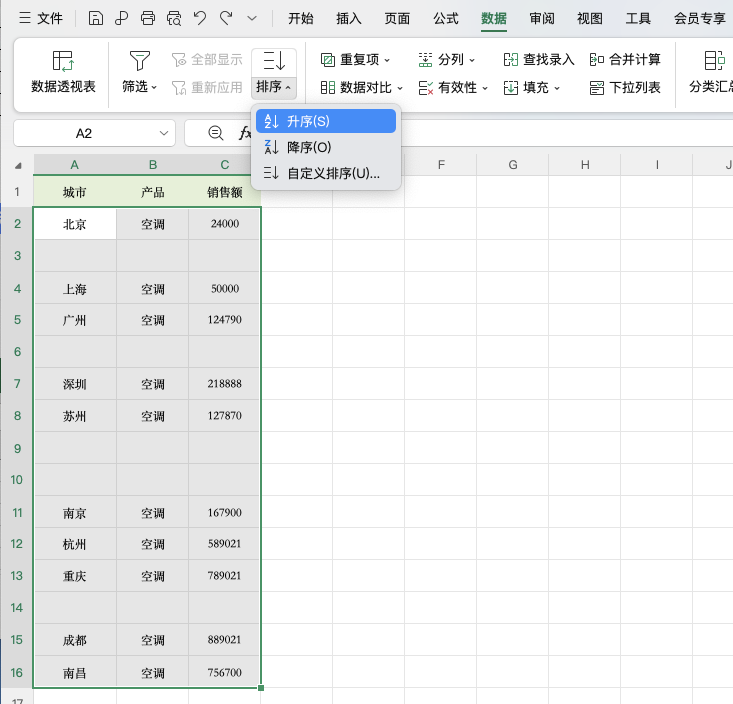Select the 数据 ribbon tab

494,19
